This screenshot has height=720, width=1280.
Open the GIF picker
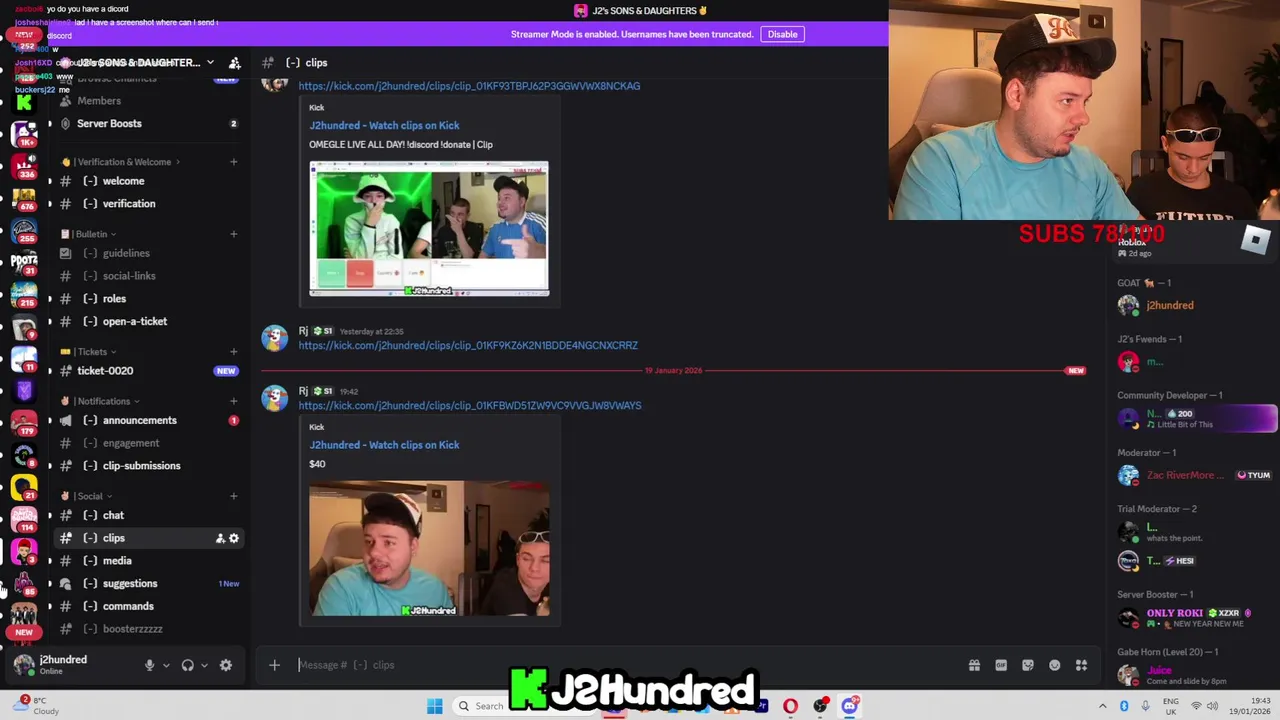pos(1001,665)
